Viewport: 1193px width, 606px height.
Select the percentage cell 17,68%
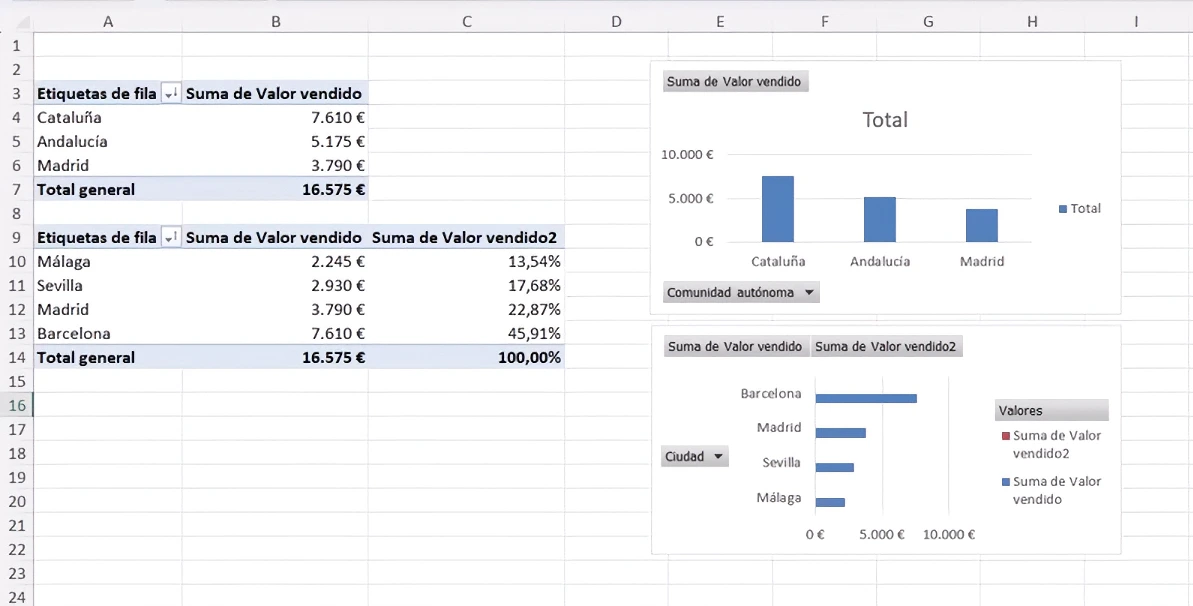(x=466, y=285)
